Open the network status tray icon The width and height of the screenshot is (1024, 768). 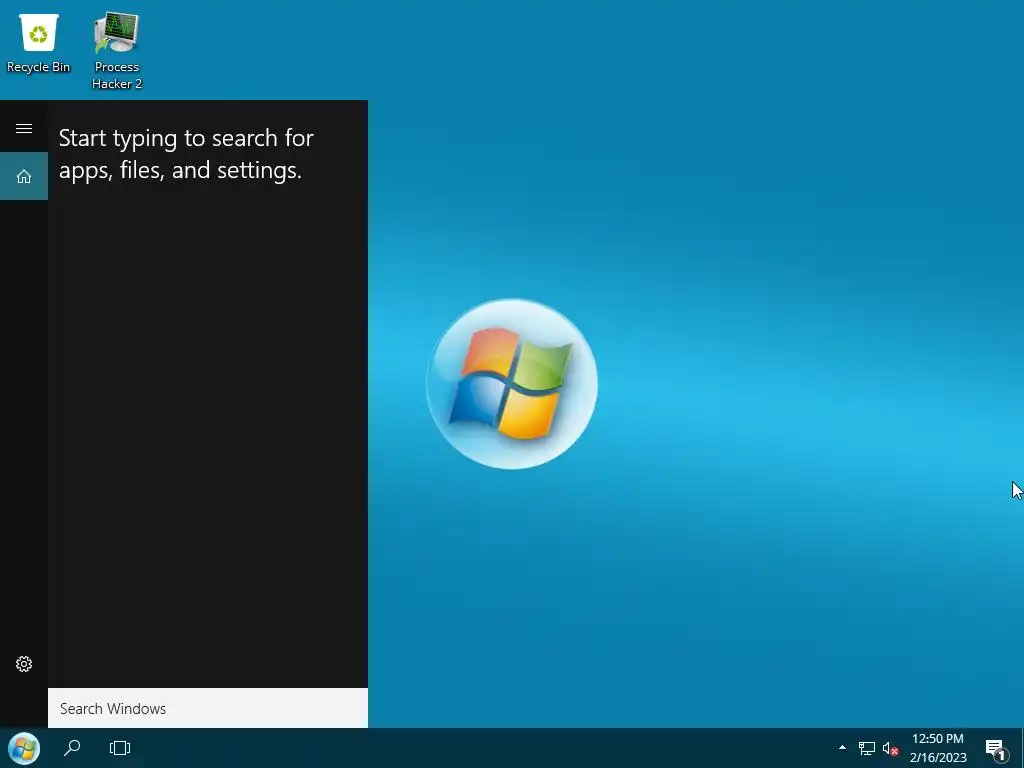[x=867, y=748]
